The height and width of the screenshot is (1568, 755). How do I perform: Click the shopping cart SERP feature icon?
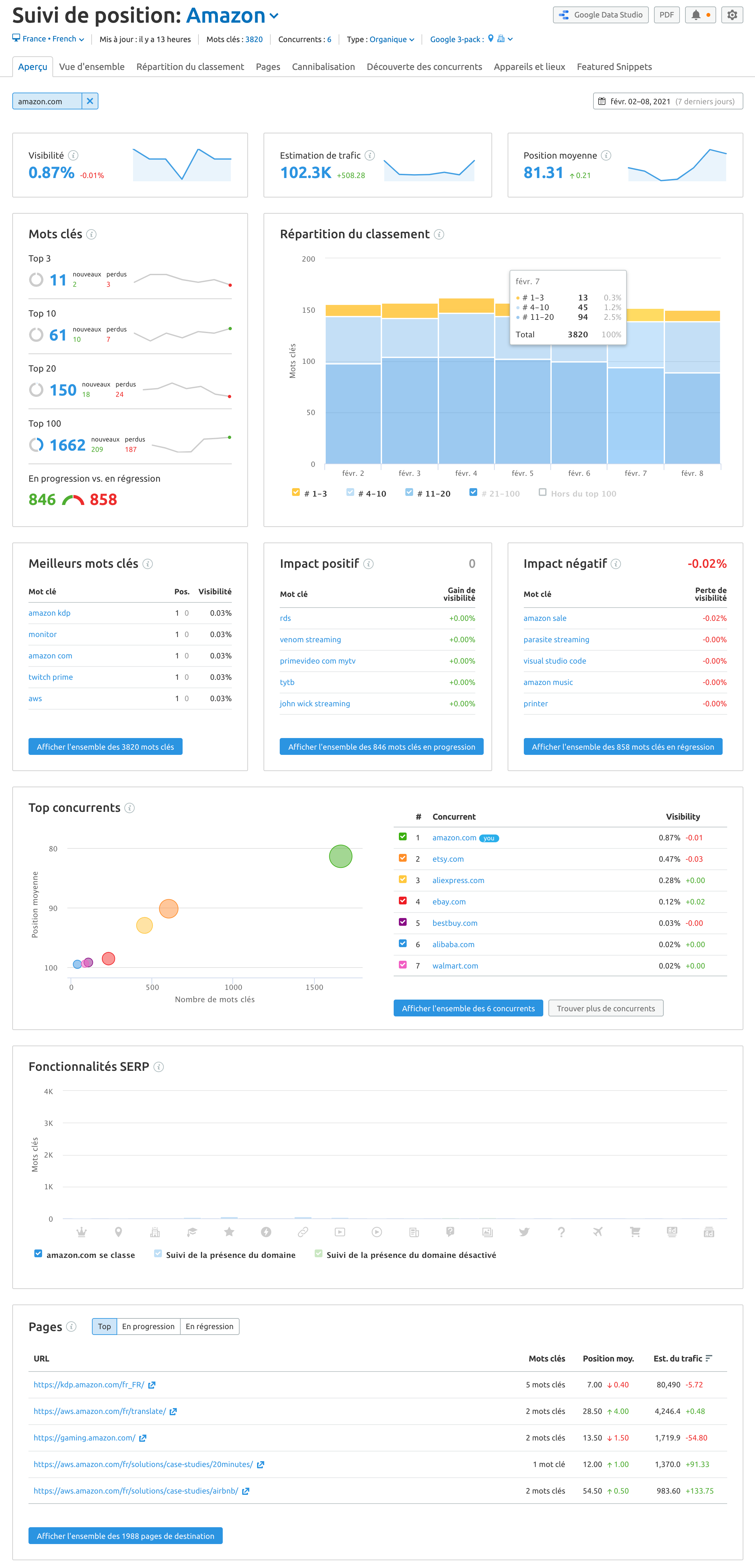tap(635, 1231)
